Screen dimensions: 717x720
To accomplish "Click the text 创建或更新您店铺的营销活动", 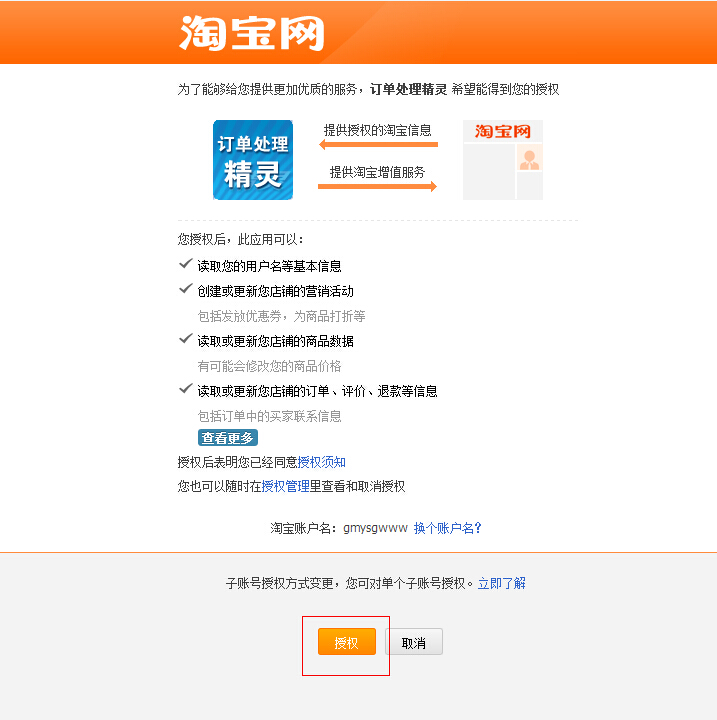I will (276, 291).
